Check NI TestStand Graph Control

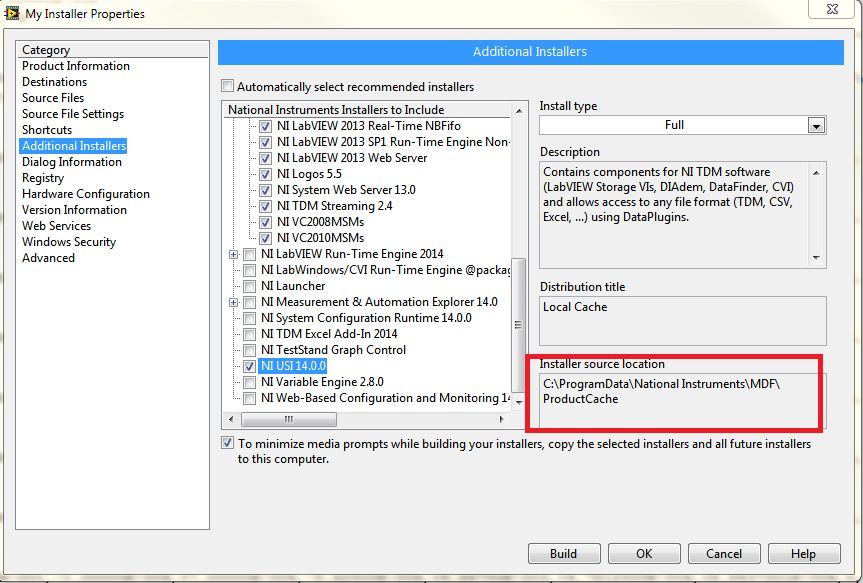point(249,350)
